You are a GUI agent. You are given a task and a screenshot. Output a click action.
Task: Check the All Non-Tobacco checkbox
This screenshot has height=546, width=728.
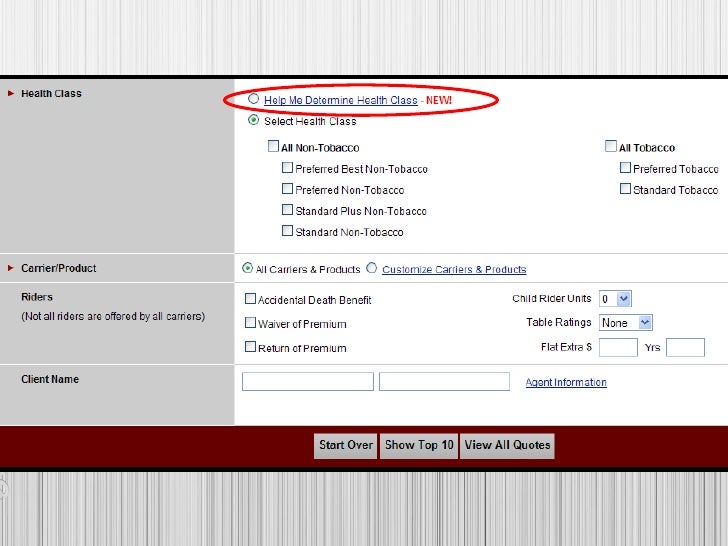pyautogui.click(x=273, y=146)
